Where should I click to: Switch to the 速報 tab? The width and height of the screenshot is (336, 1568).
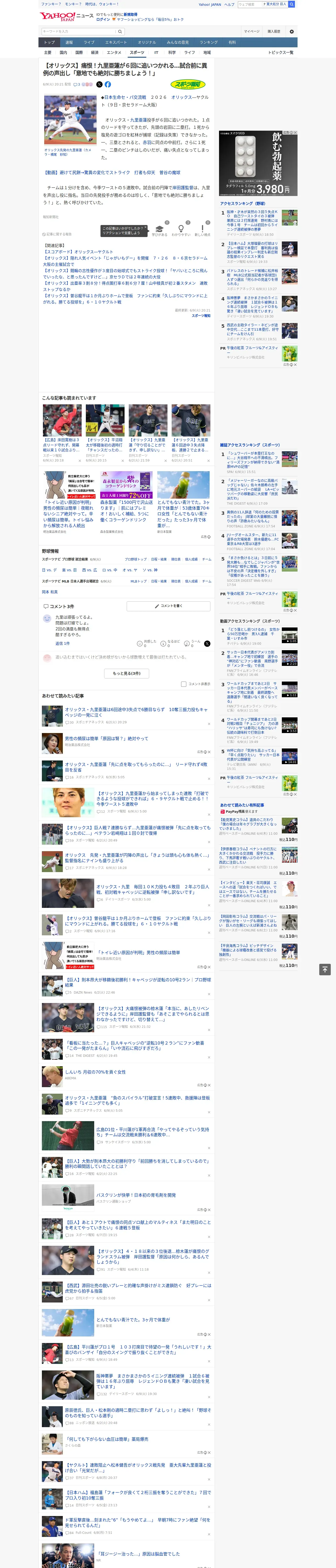click(69, 43)
